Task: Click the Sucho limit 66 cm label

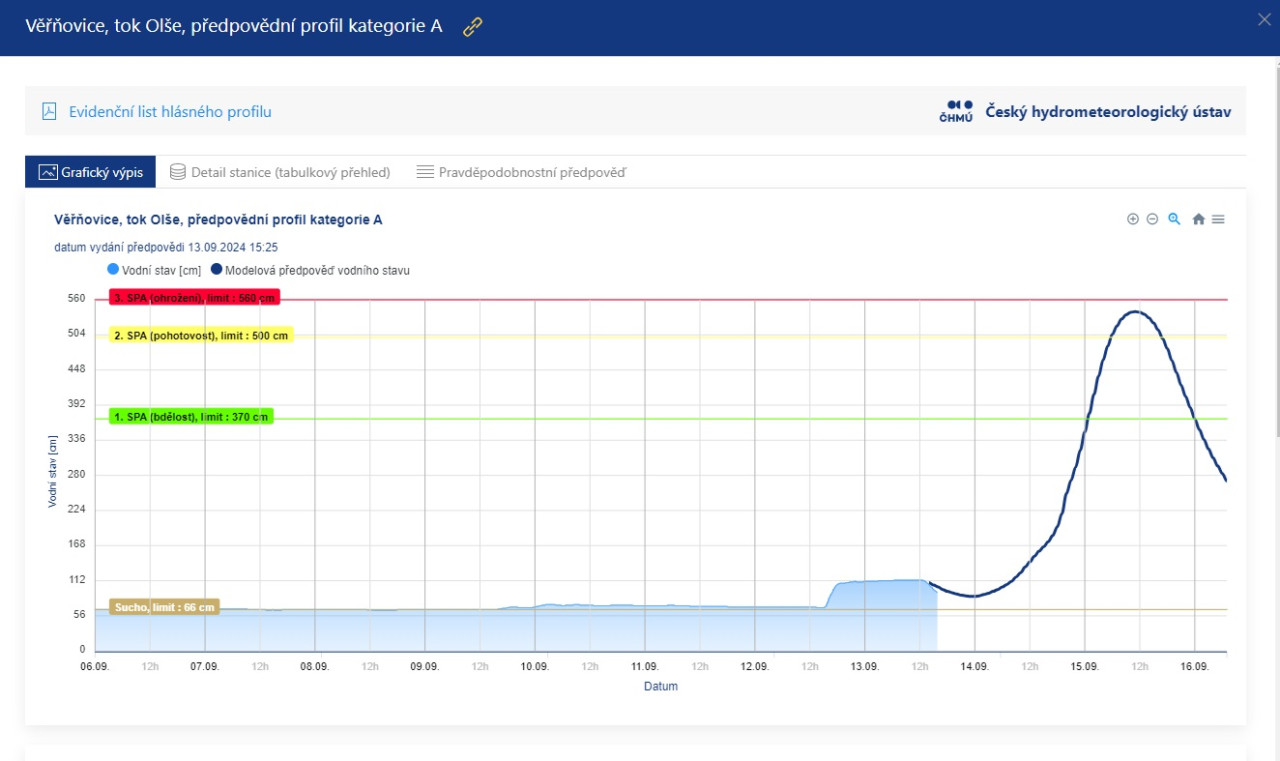Action: pos(164,607)
